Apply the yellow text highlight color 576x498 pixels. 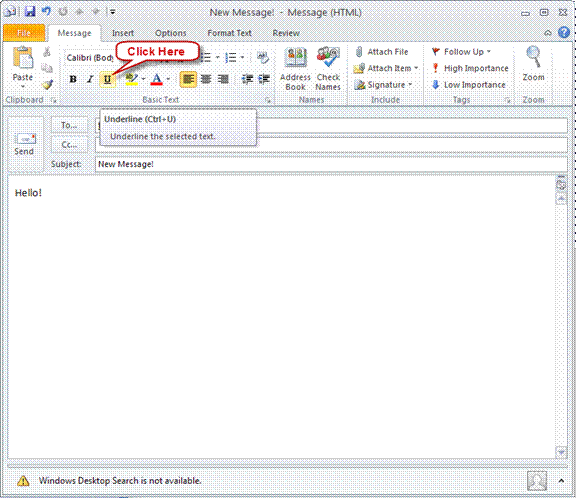132,79
